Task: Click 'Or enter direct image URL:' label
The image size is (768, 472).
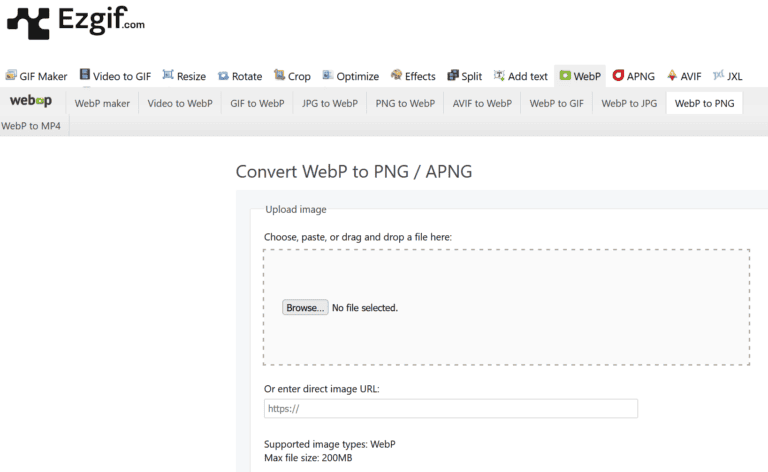Action: [x=322, y=389]
